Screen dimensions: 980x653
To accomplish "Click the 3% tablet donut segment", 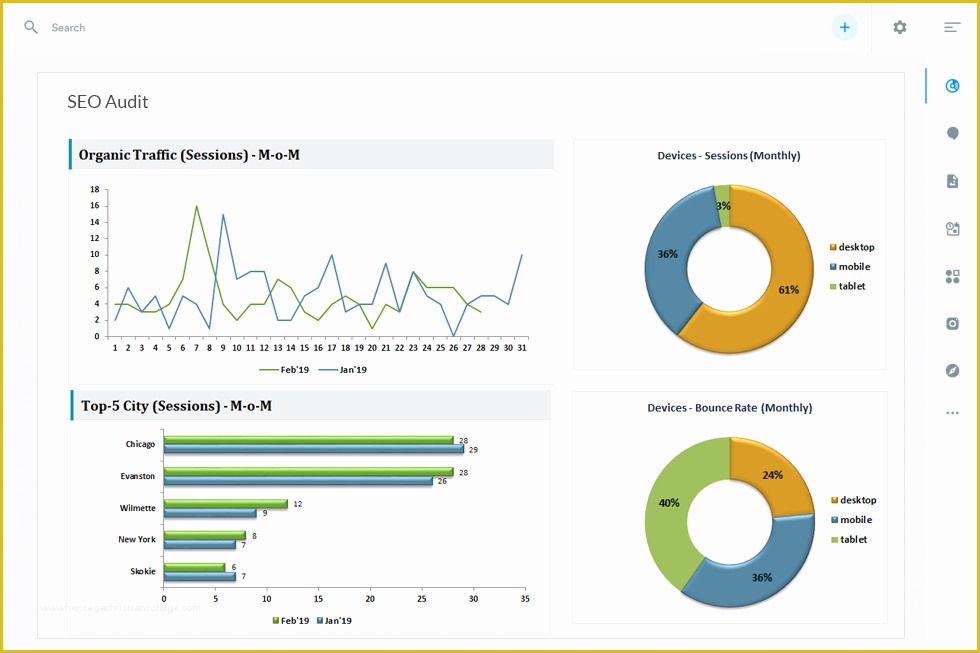I will (722, 205).
